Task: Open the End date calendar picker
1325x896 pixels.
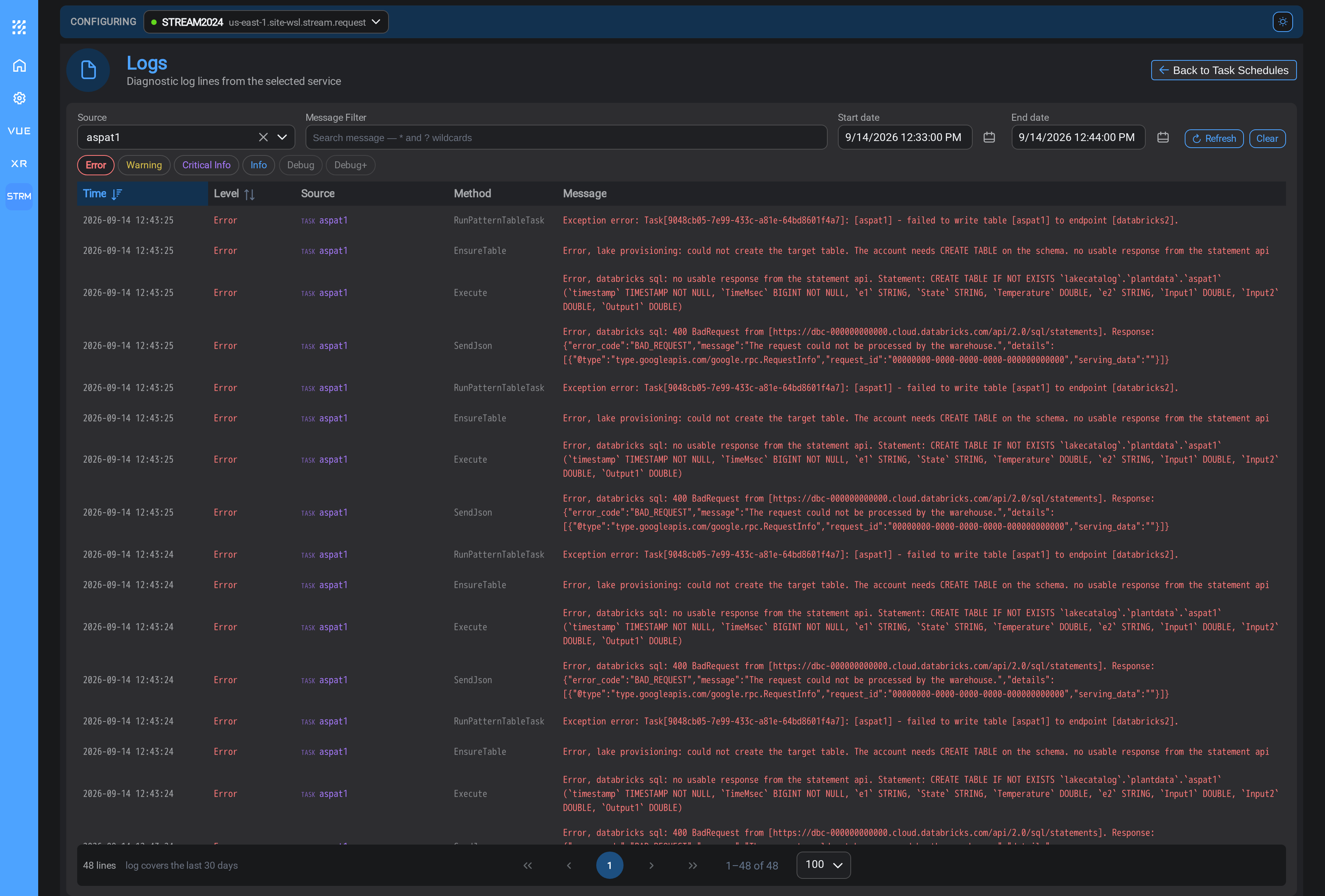Action: point(1163,138)
